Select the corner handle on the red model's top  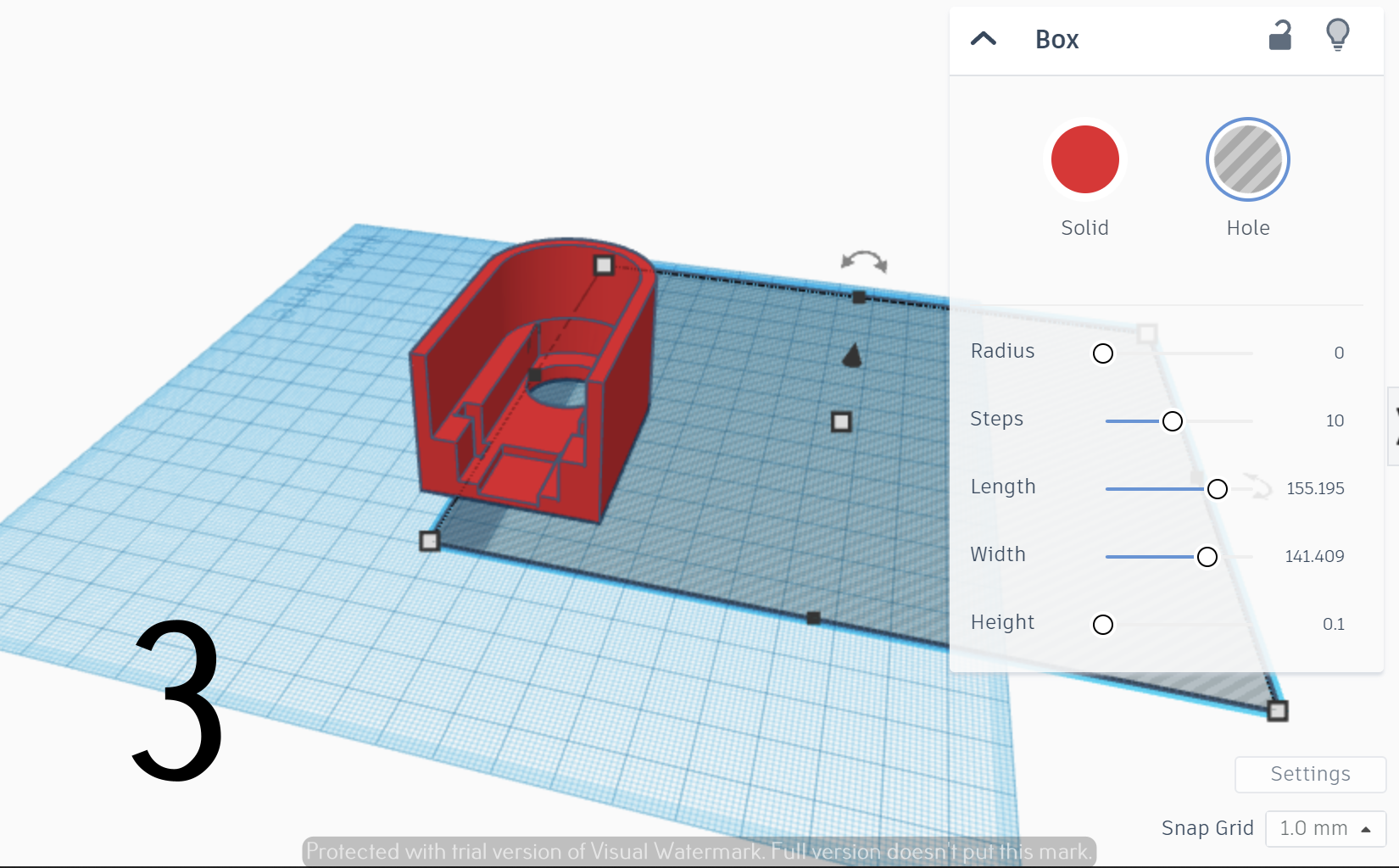(604, 265)
